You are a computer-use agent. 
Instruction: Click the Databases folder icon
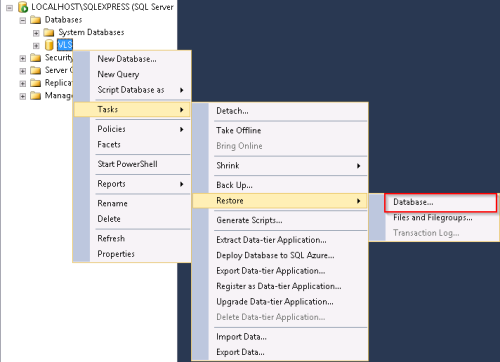pos(35,20)
